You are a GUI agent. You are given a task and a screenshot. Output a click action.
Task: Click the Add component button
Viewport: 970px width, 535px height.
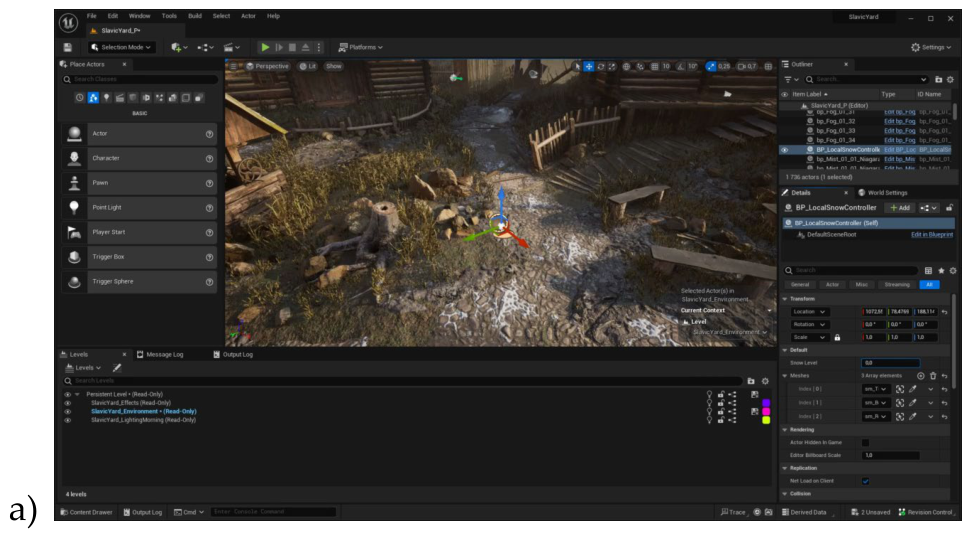(900, 208)
